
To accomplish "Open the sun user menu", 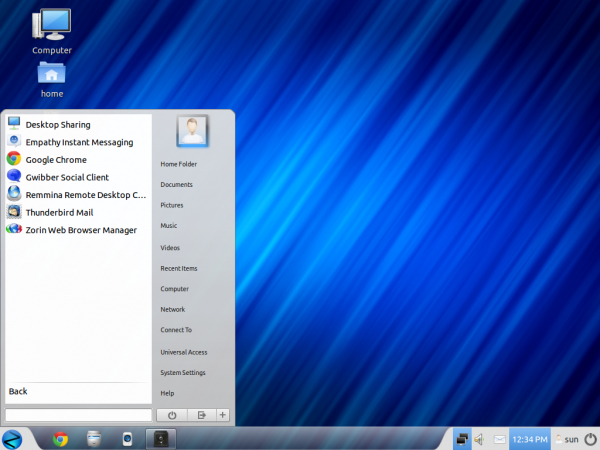I will point(567,439).
